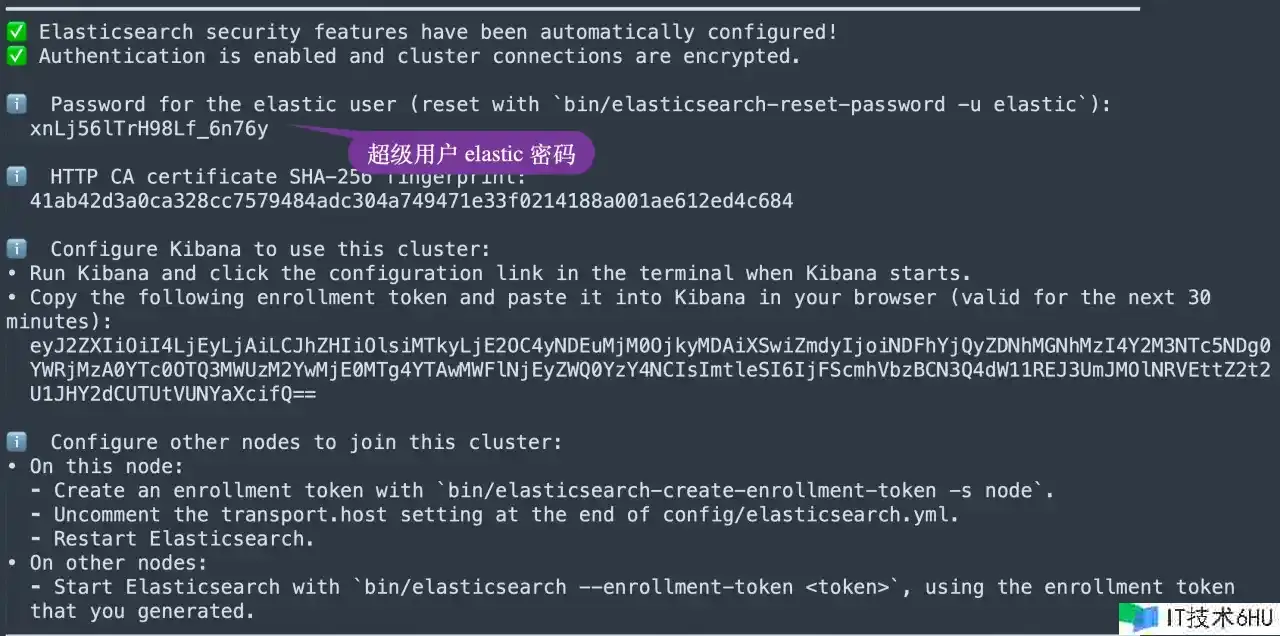Click the green checkmark beside security features line
The width and height of the screenshot is (1280, 636).
[16, 32]
